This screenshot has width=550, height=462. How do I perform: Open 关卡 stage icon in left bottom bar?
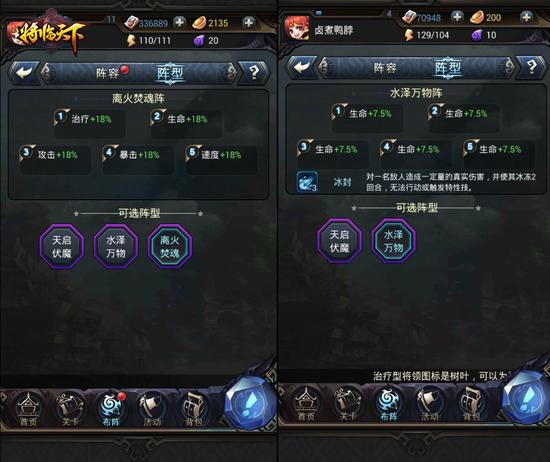(70, 410)
